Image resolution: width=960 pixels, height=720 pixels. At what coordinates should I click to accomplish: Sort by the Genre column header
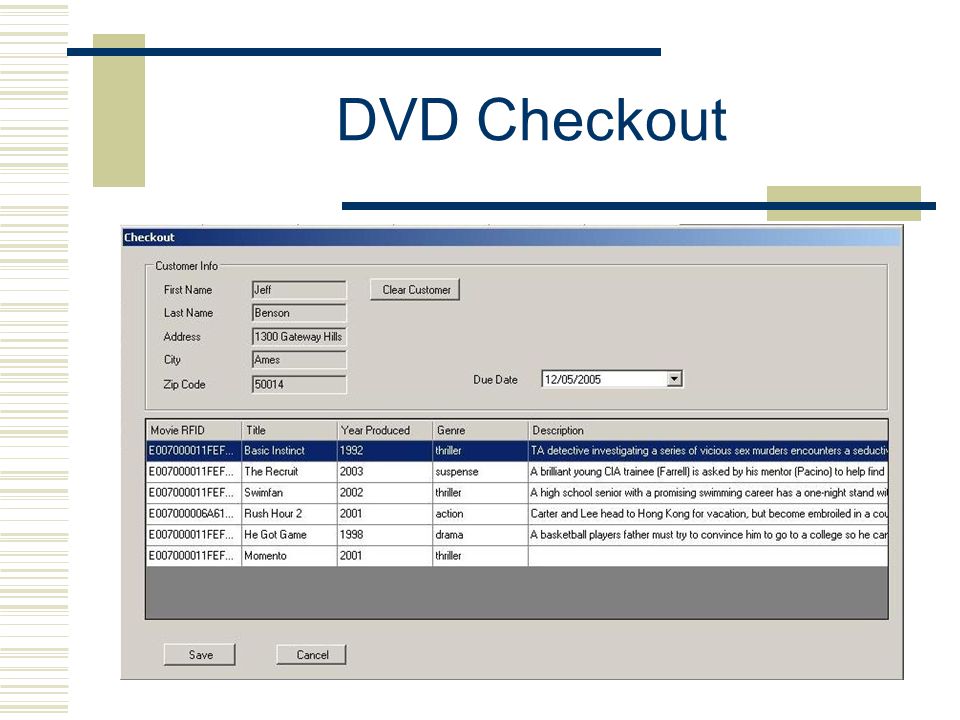tap(481, 430)
